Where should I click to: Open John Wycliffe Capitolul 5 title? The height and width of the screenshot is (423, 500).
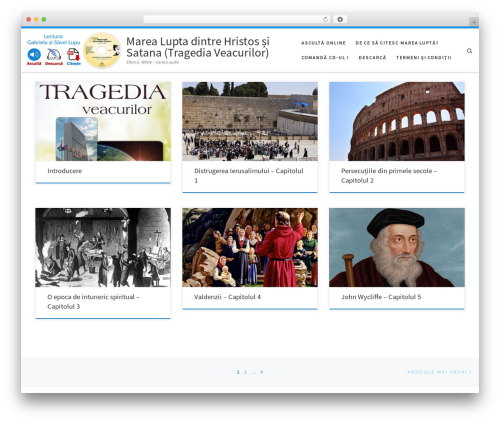point(381,297)
